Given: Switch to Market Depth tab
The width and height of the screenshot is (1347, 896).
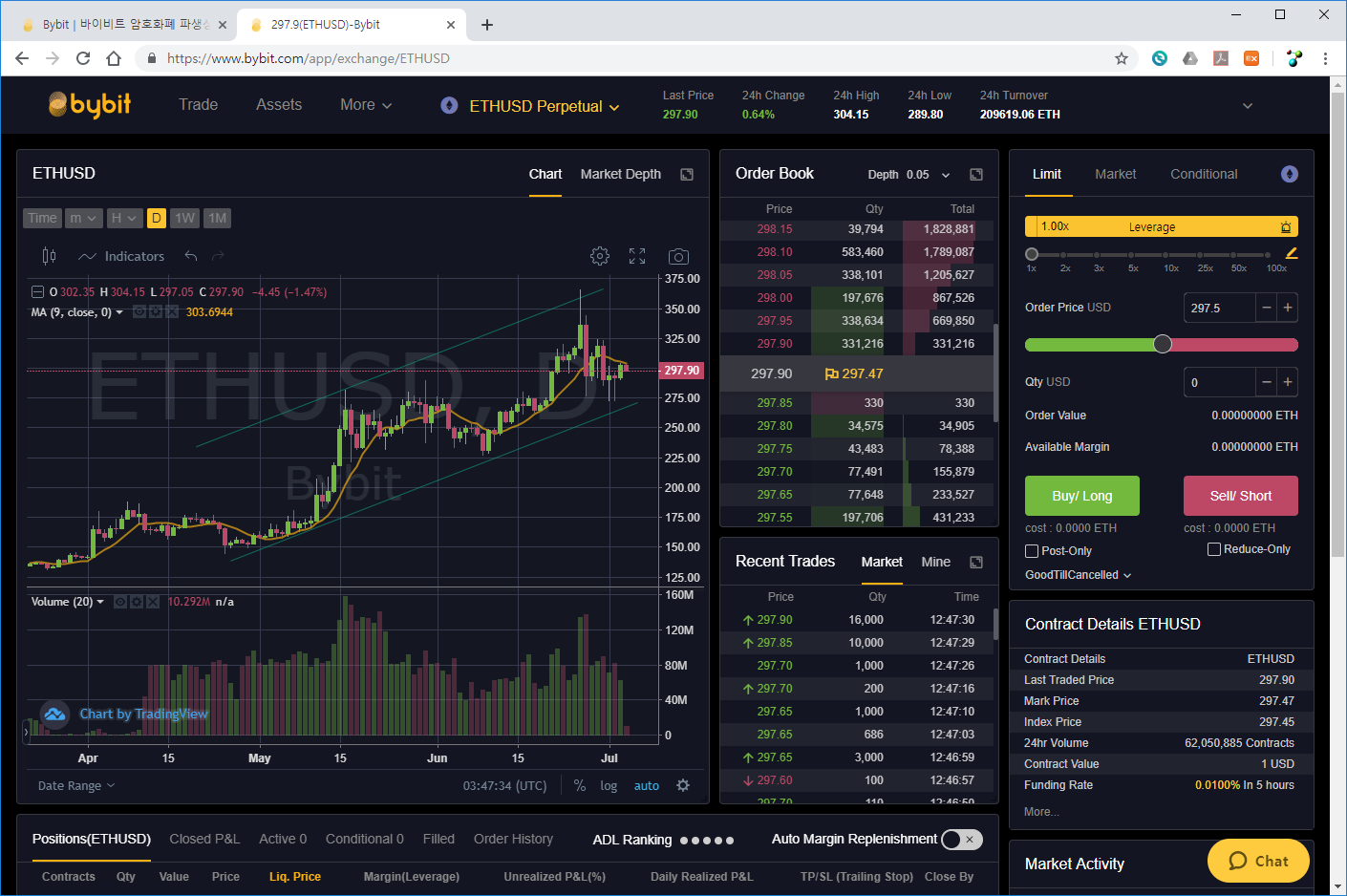Looking at the screenshot, I should 621,174.
